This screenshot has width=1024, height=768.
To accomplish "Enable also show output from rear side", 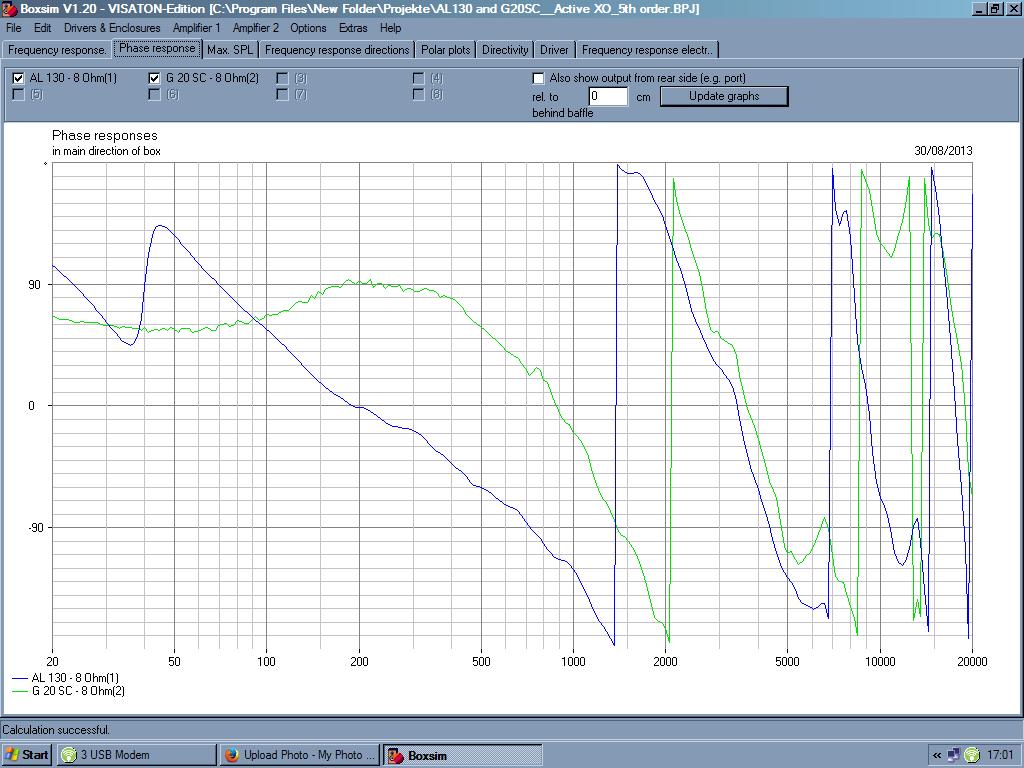I will pos(538,78).
